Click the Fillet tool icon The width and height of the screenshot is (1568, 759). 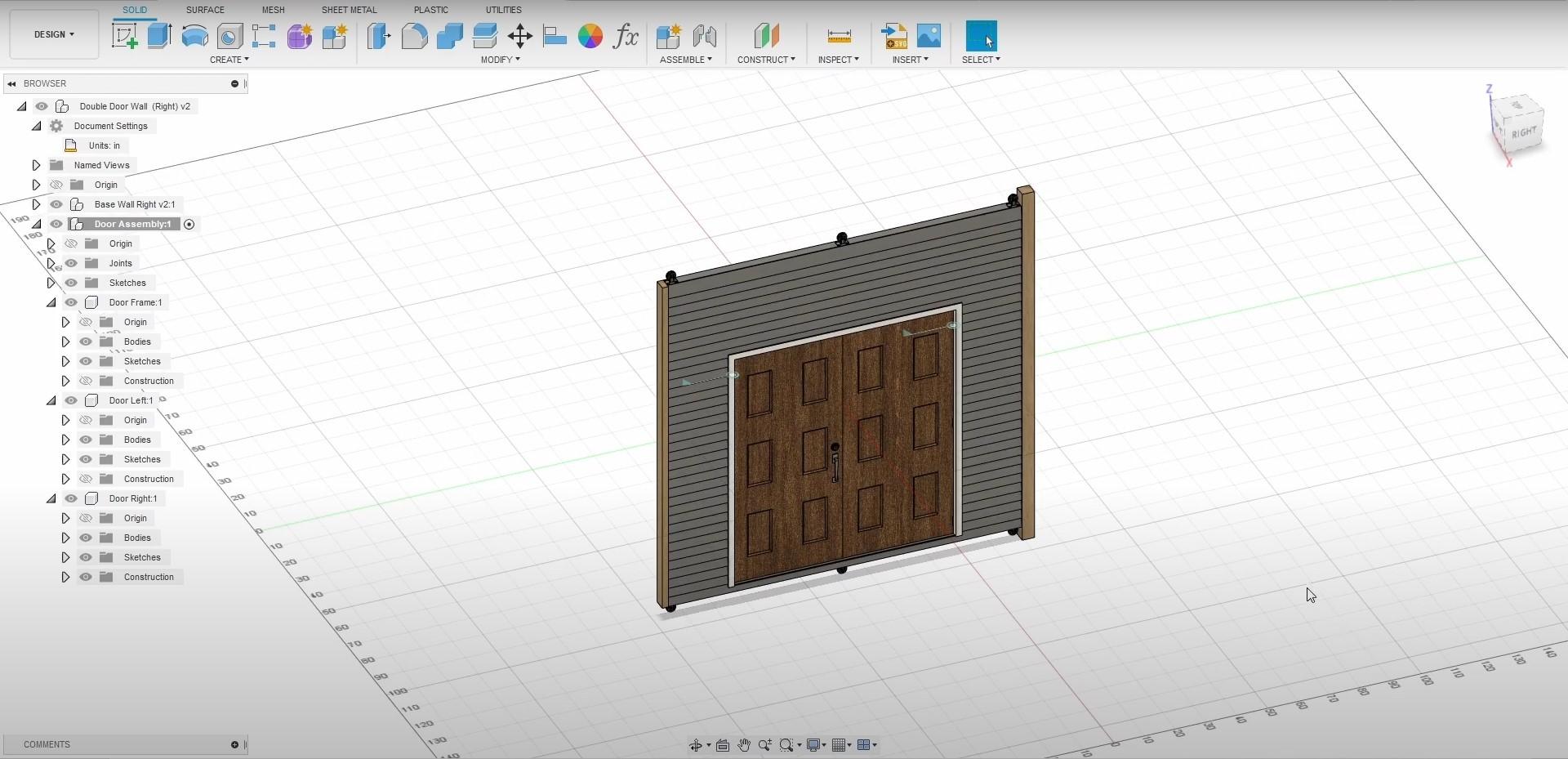point(414,36)
